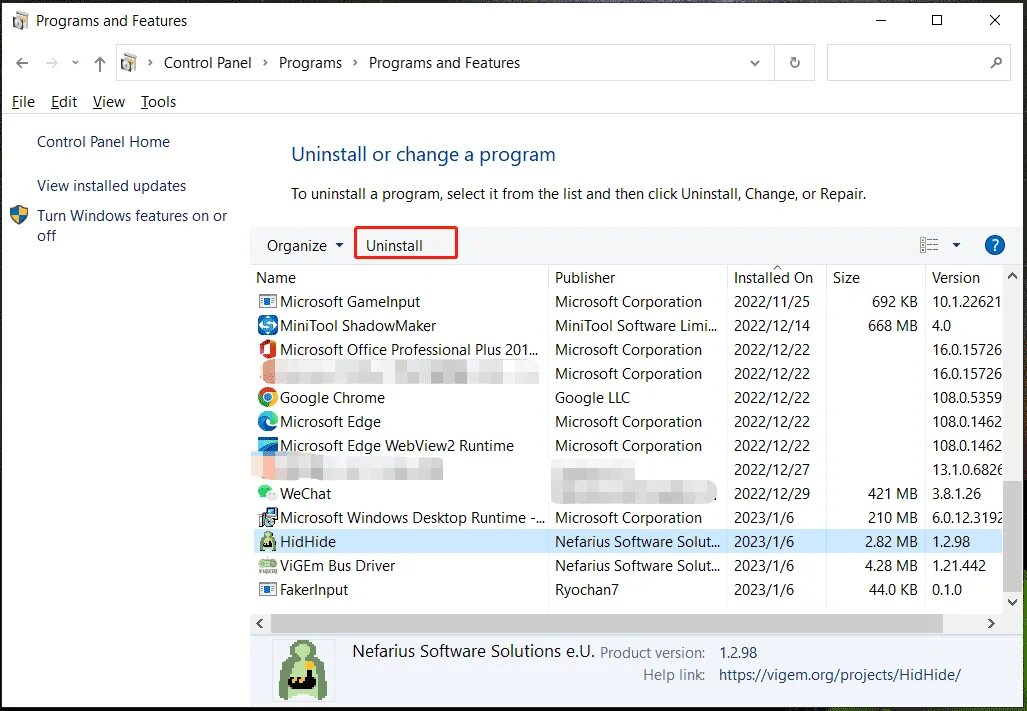Screen dimensions: 1027x711
Task: Click the Windows features shield icon
Action: 19,215
